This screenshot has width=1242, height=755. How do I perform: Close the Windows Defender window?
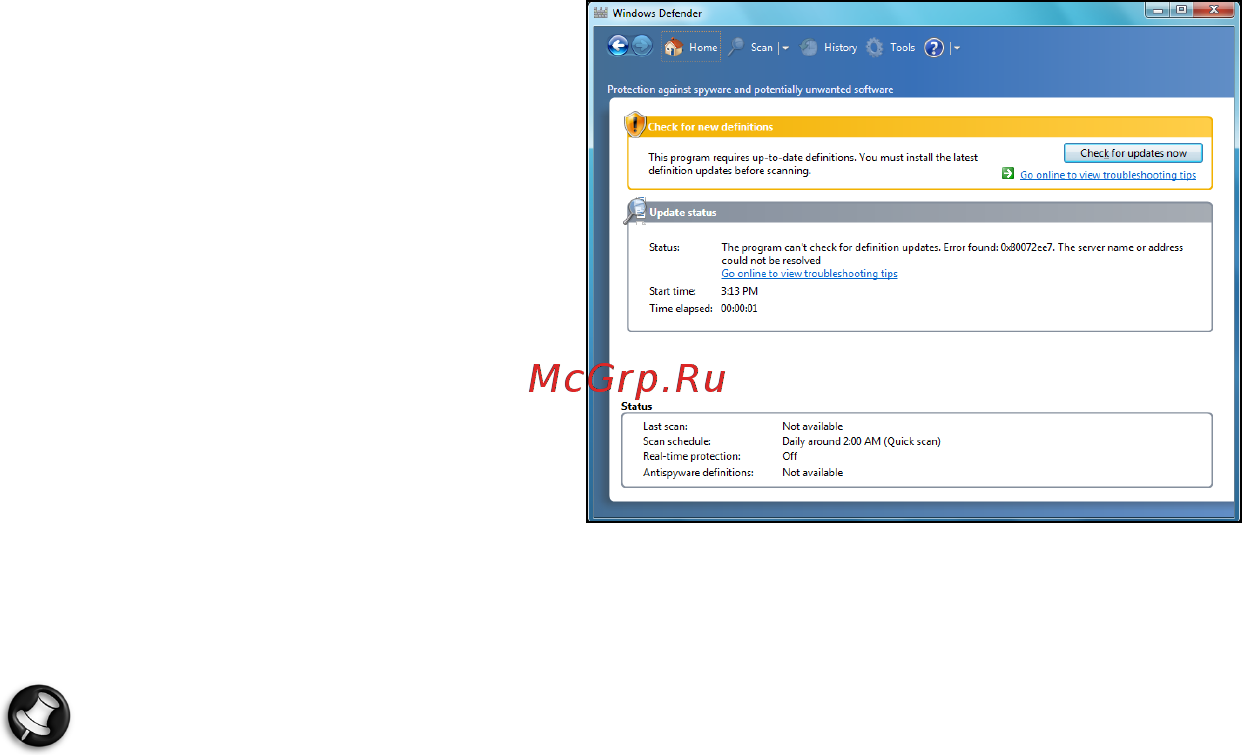click(x=1216, y=10)
